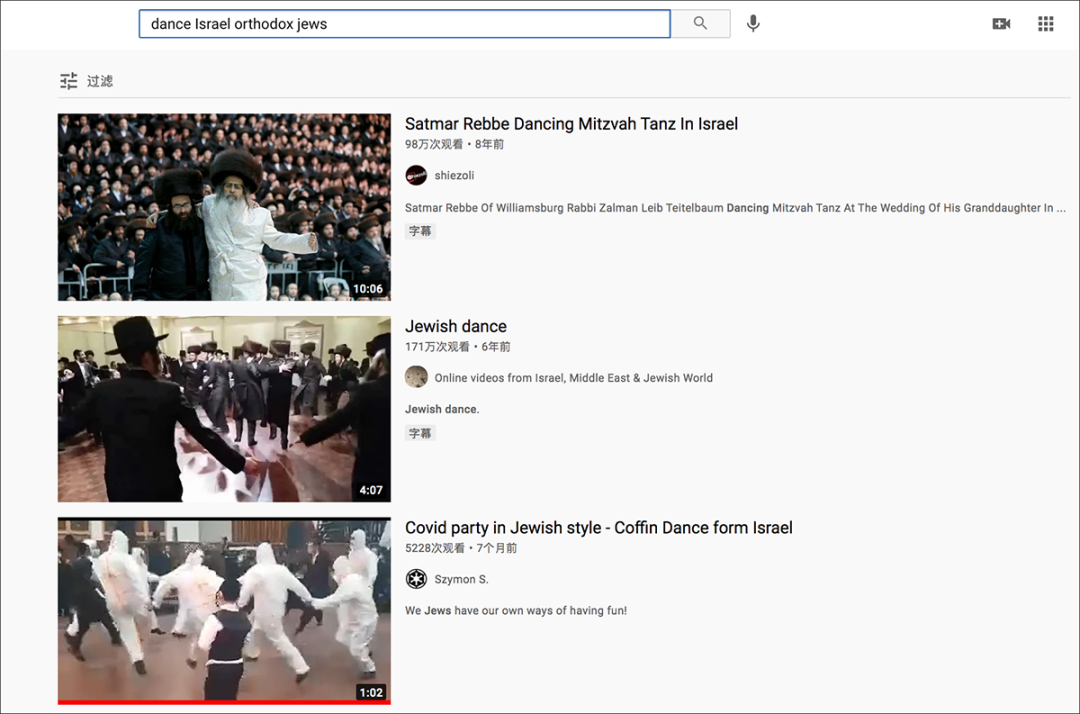1080x714 pixels.
Task: Open the Jewish dance video thumbnail
Action: pyautogui.click(x=224, y=409)
